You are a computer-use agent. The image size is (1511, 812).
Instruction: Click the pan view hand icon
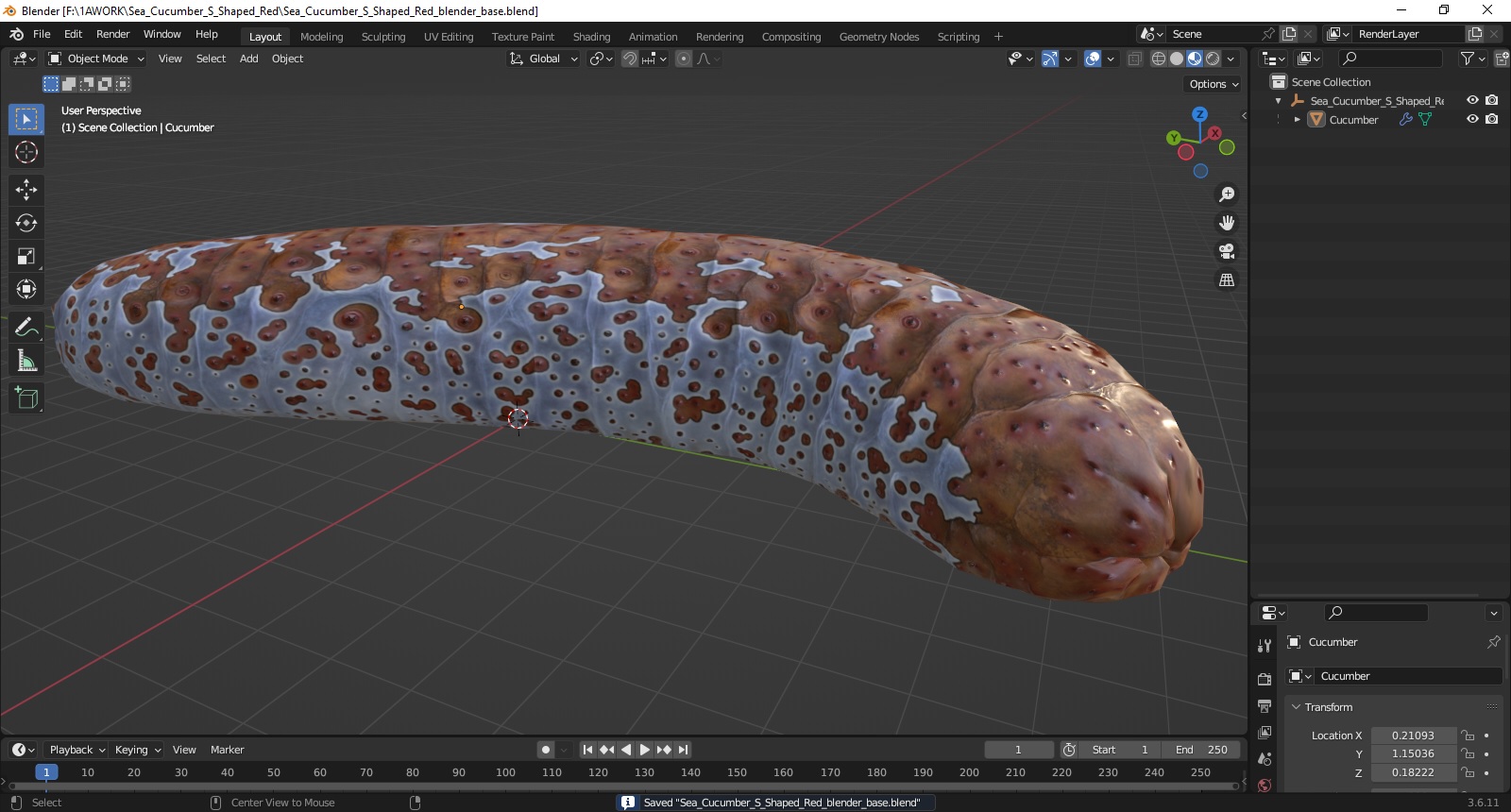tap(1227, 223)
